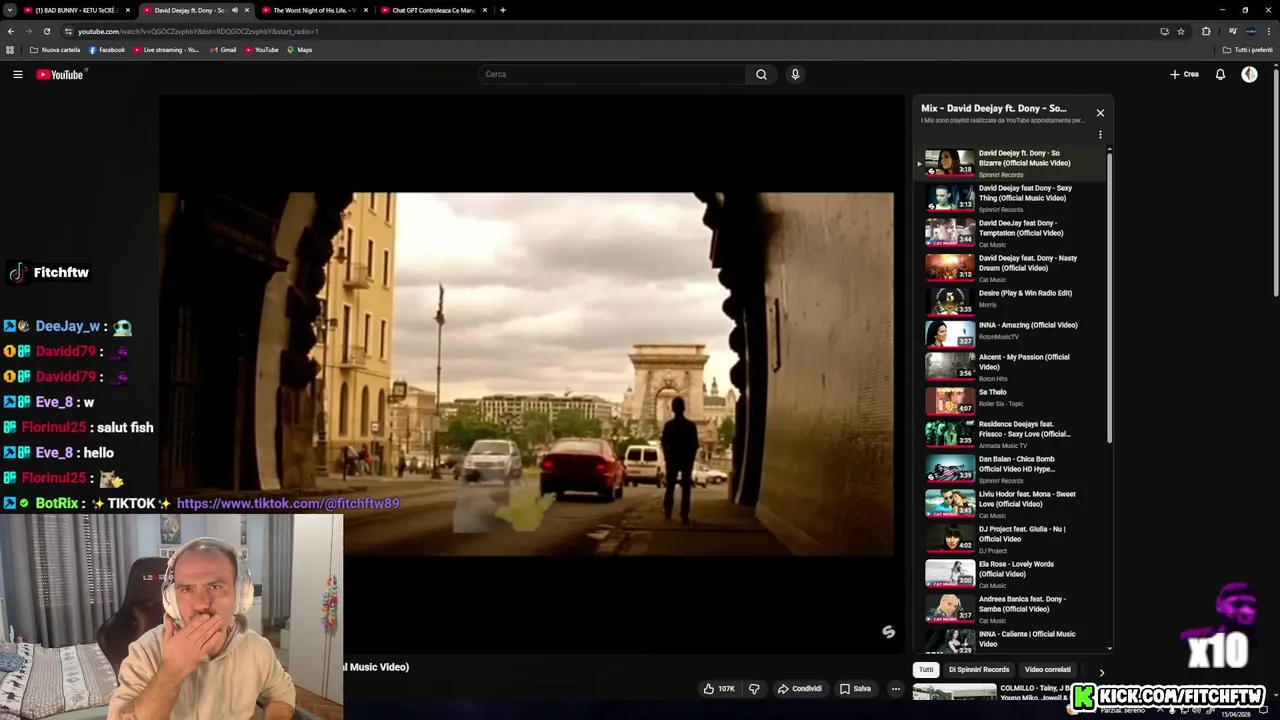Viewport: 1280px width, 720px height.
Task: Open Akcent - My Passion playlist entry
Action: coord(1010,366)
